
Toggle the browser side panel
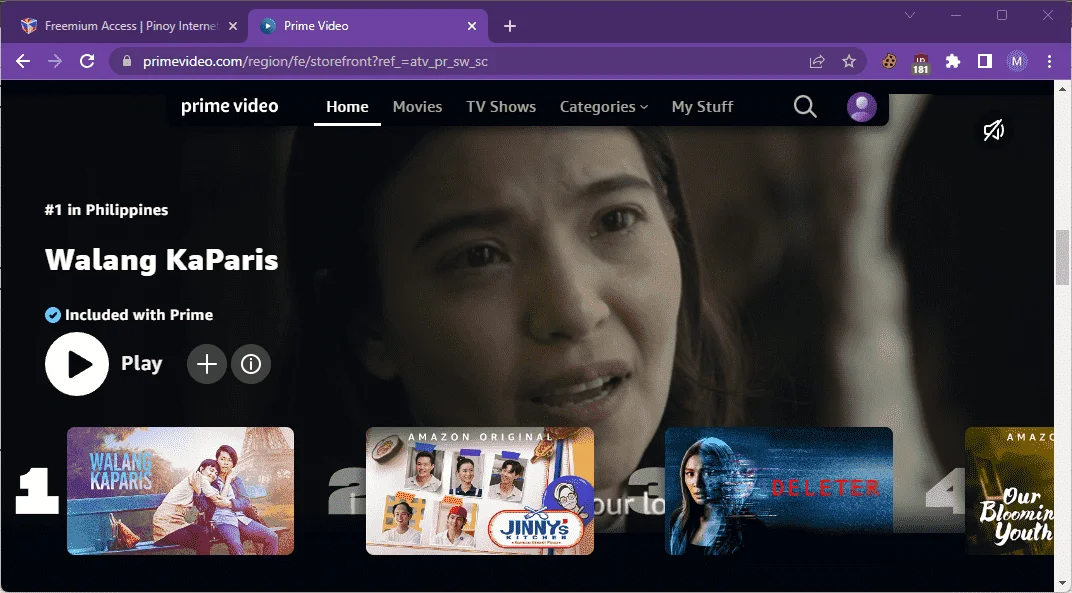click(x=984, y=62)
